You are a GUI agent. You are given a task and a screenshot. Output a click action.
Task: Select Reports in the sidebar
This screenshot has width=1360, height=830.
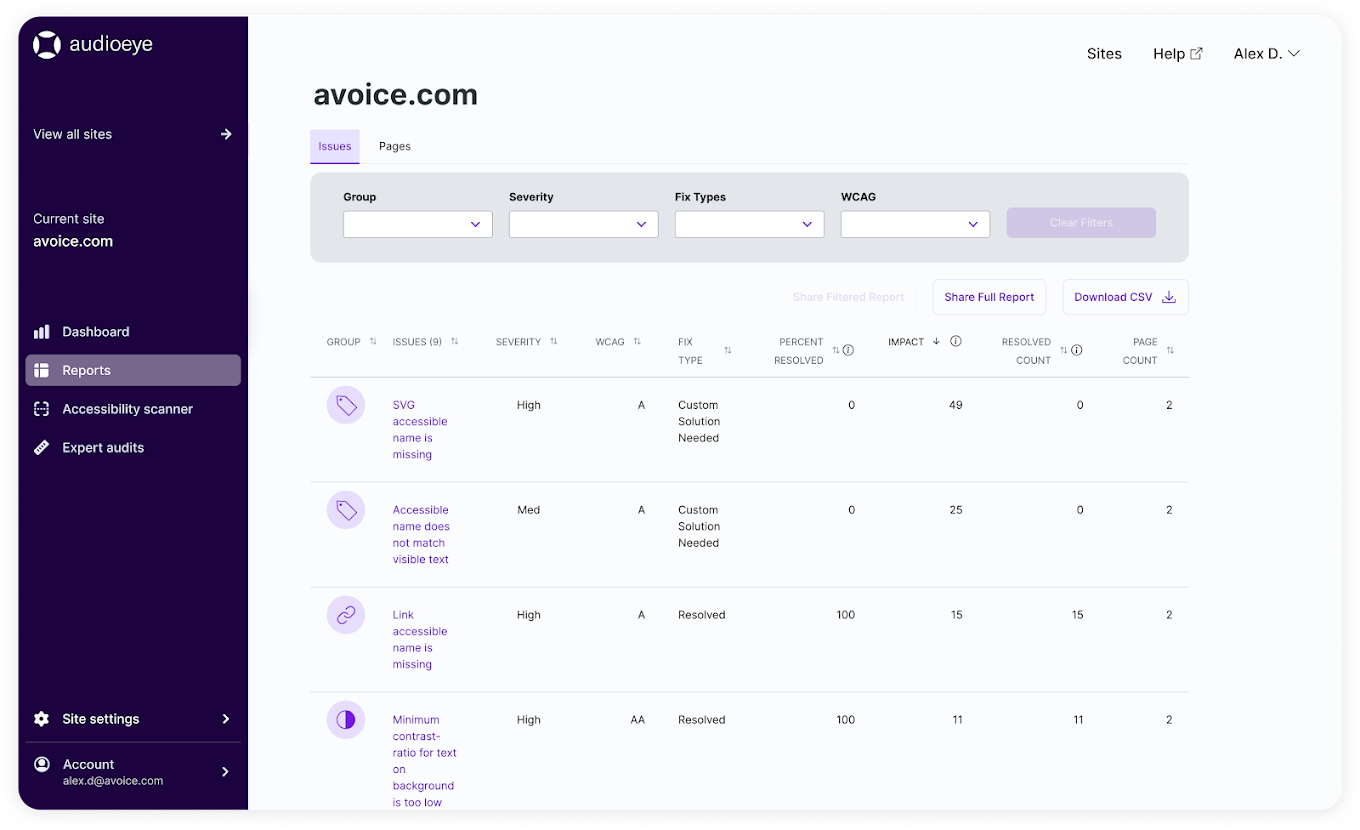point(133,370)
